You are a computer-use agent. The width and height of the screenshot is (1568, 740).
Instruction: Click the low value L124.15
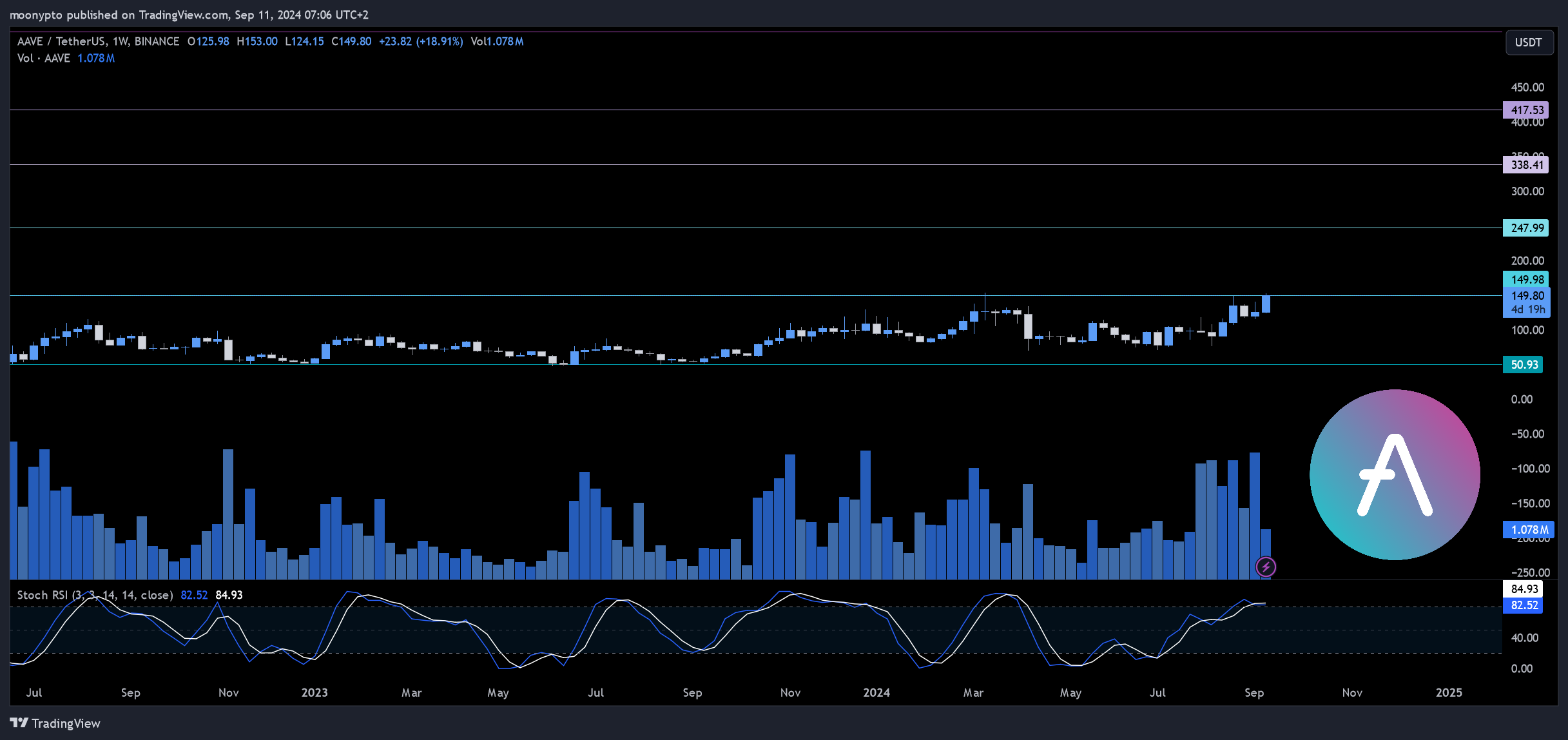(x=304, y=41)
